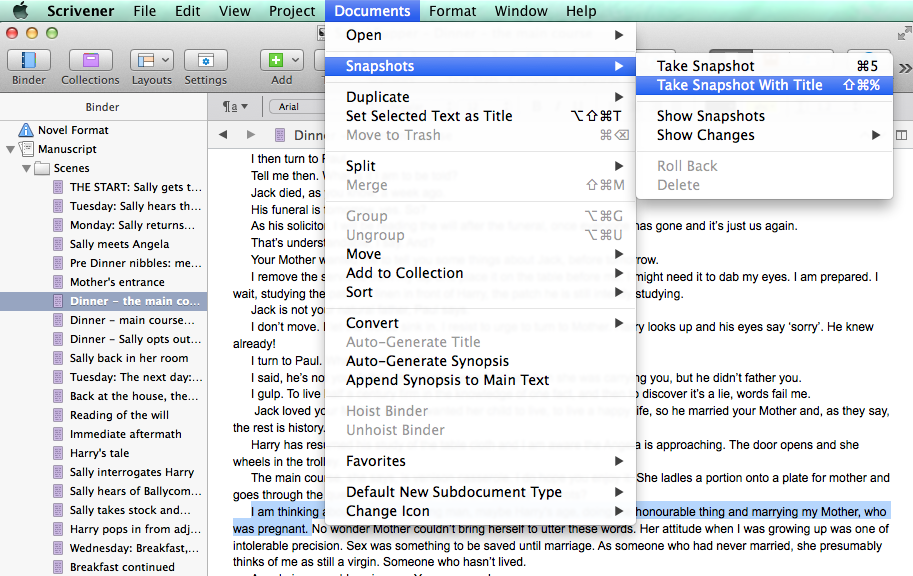The height and width of the screenshot is (576, 913).
Task: Open the Scrivener application menu
Action: (80, 11)
